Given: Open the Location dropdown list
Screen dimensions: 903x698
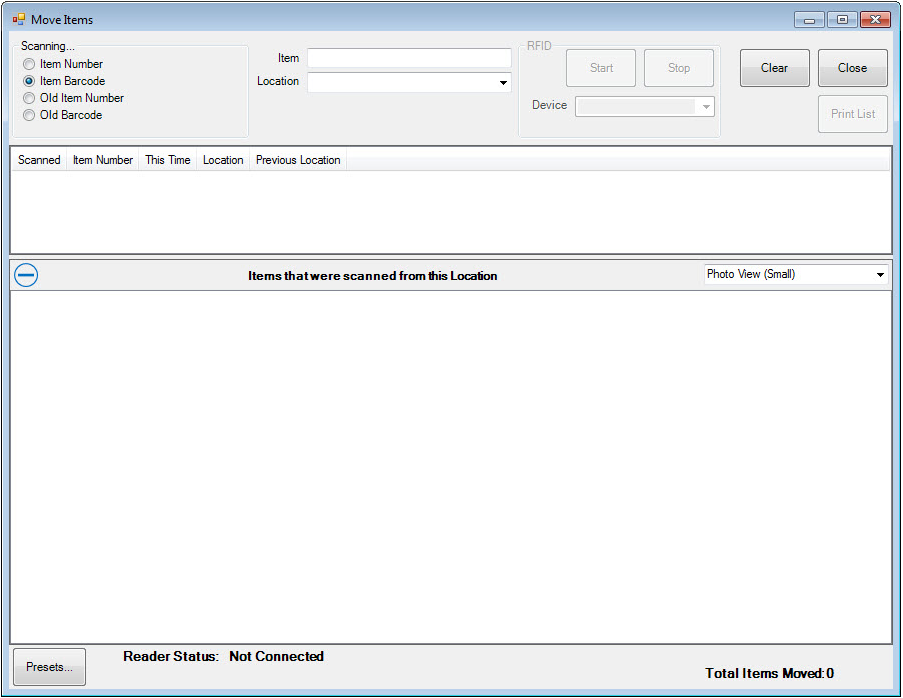Looking at the screenshot, I should pos(503,83).
